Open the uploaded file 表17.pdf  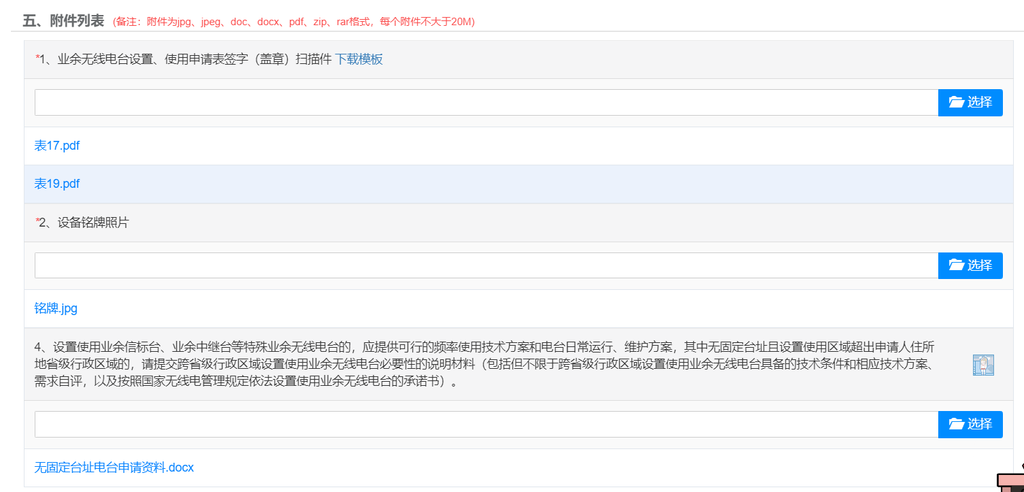[57, 146]
